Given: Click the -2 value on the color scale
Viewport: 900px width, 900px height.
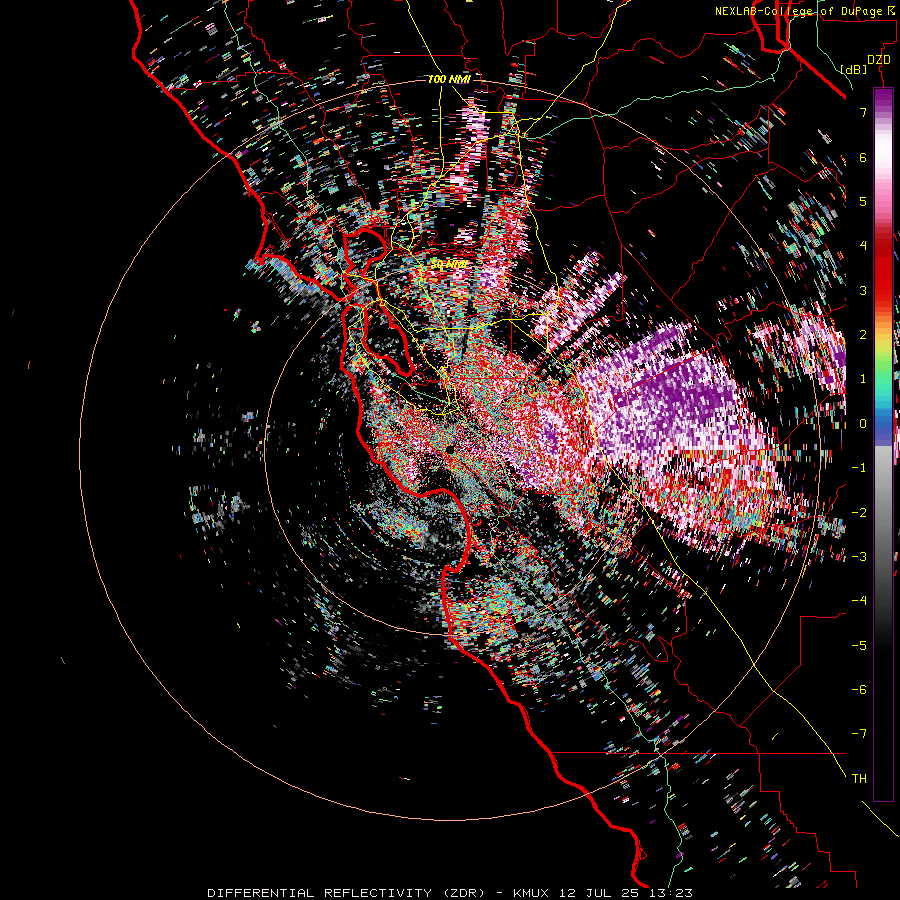Looking at the screenshot, I should (x=859, y=513).
